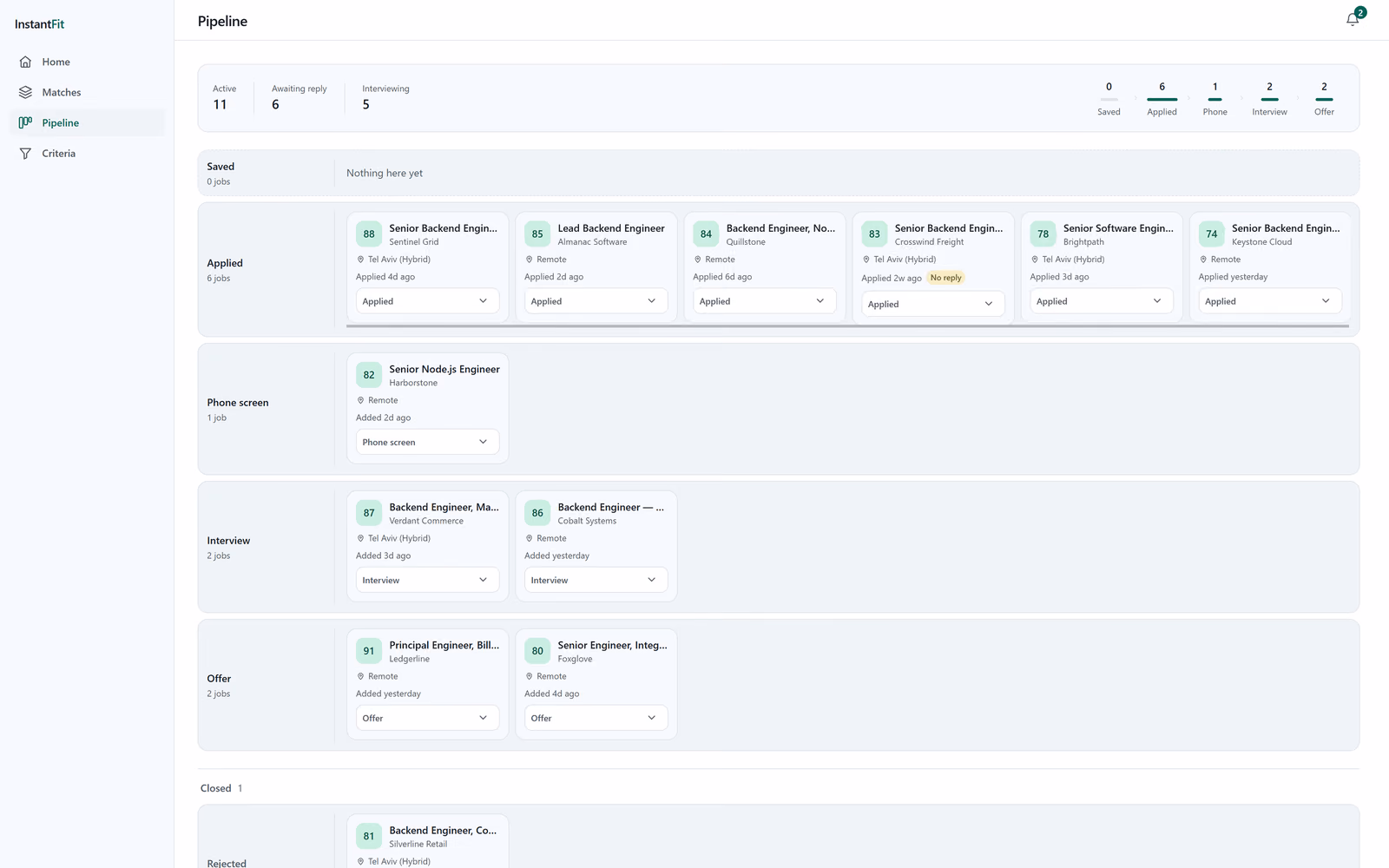The width and height of the screenshot is (1389, 868).
Task: Expand status dropdown for Crosswind Freight
Action: [932, 304]
